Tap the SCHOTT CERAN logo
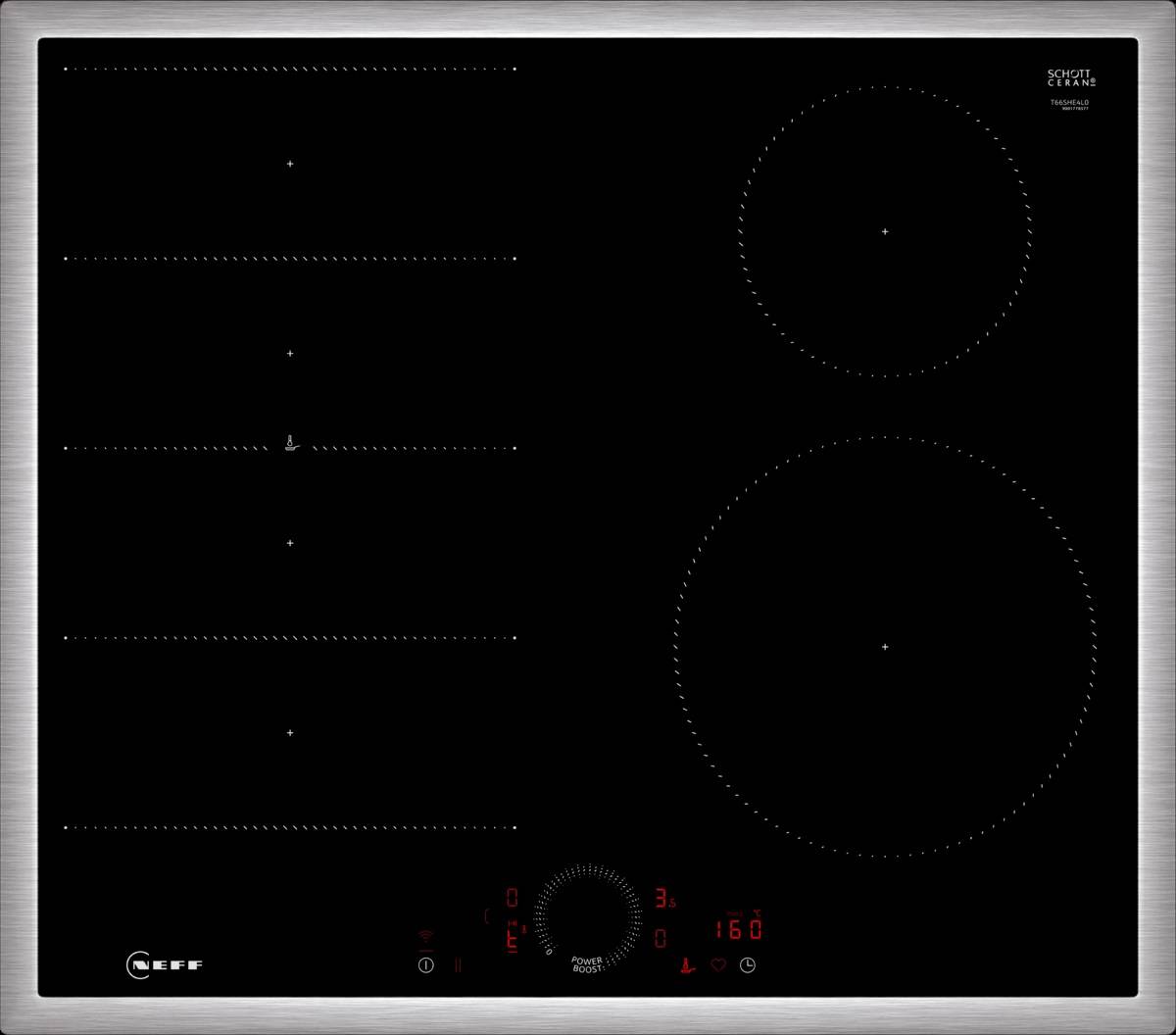This screenshot has height=1035, width=1176. pyautogui.click(x=1070, y=78)
